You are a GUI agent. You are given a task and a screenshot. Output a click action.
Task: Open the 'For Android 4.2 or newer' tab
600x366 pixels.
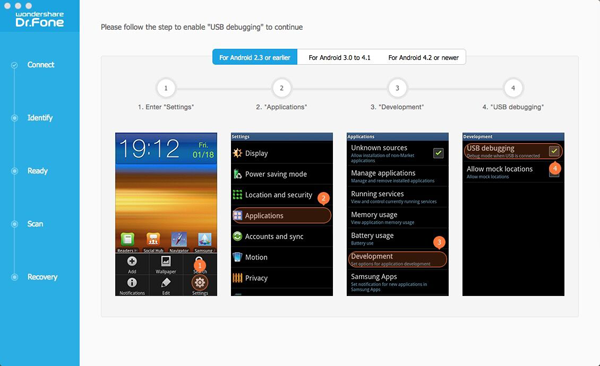tap(423, 57)
